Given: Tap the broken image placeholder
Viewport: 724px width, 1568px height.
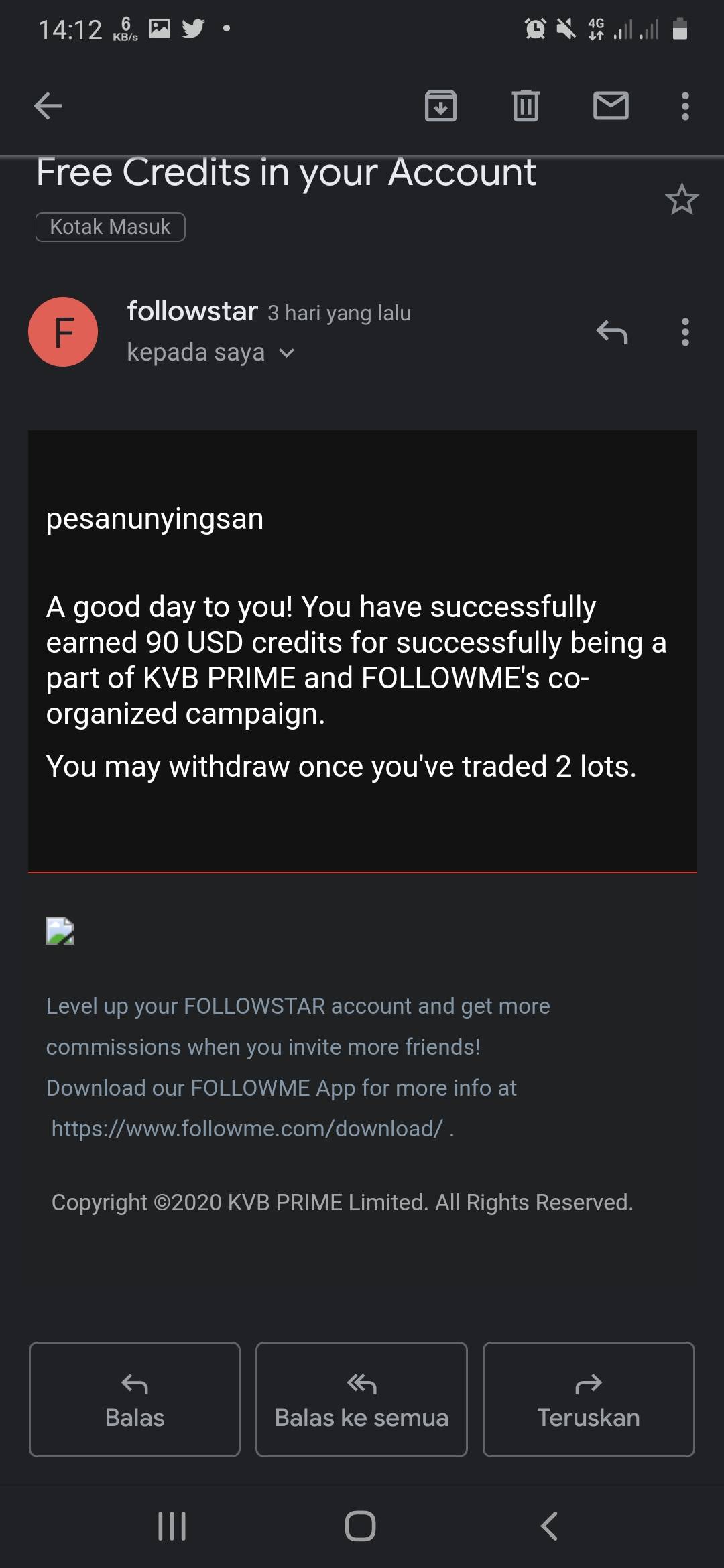Looking at the screenshot, I should (x=60, y=931).
